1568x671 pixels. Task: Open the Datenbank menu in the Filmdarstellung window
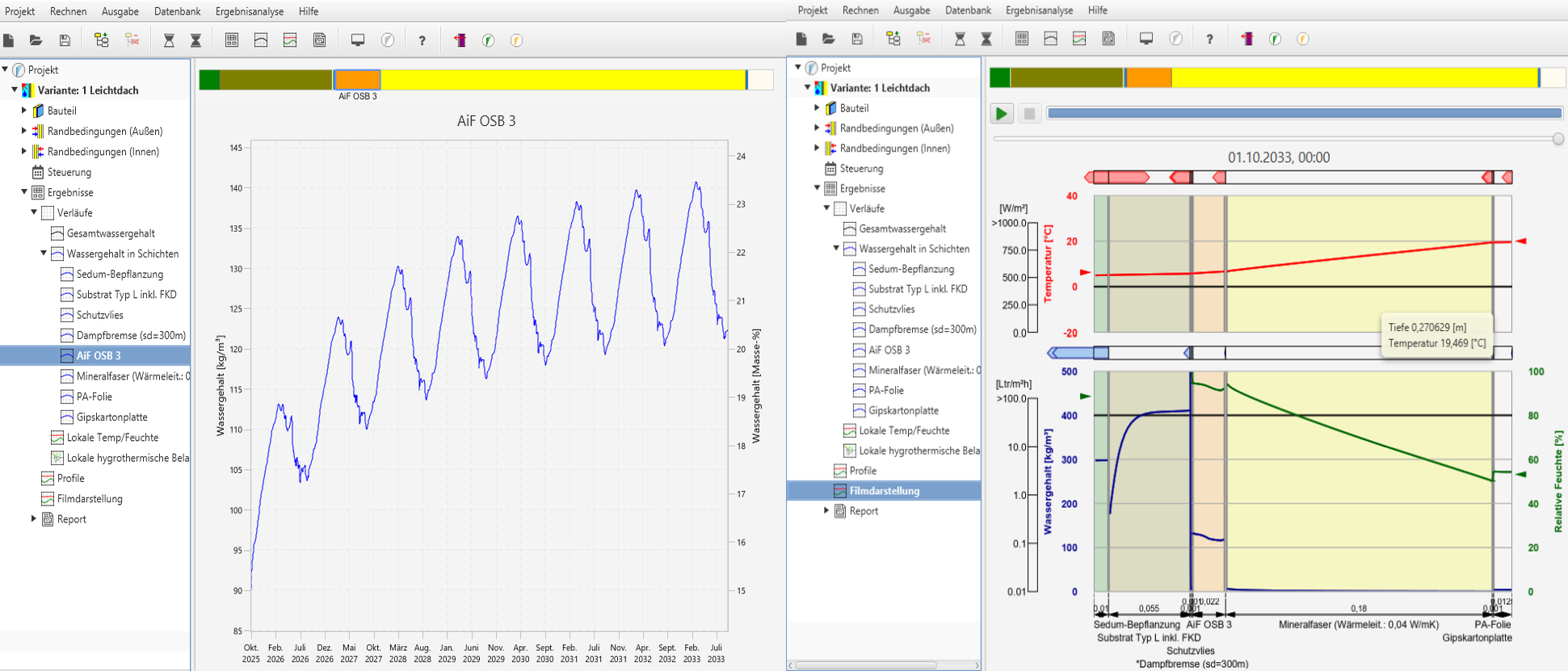pos(968,10)
